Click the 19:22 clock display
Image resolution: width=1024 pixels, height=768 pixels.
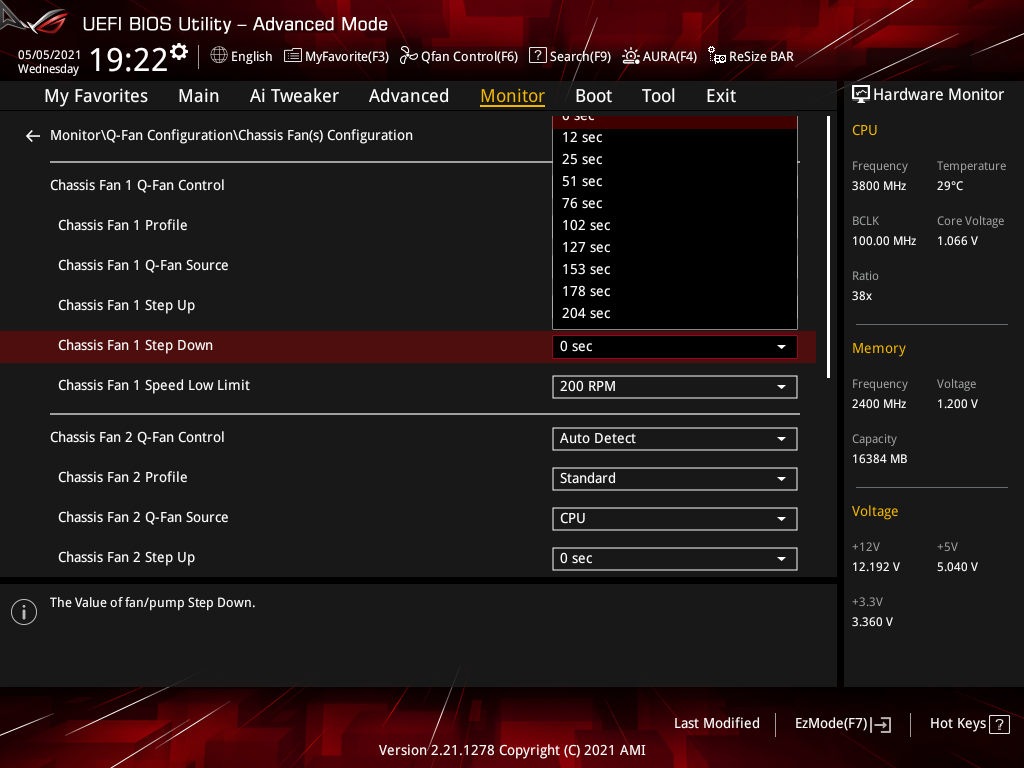tap(129, 60)
